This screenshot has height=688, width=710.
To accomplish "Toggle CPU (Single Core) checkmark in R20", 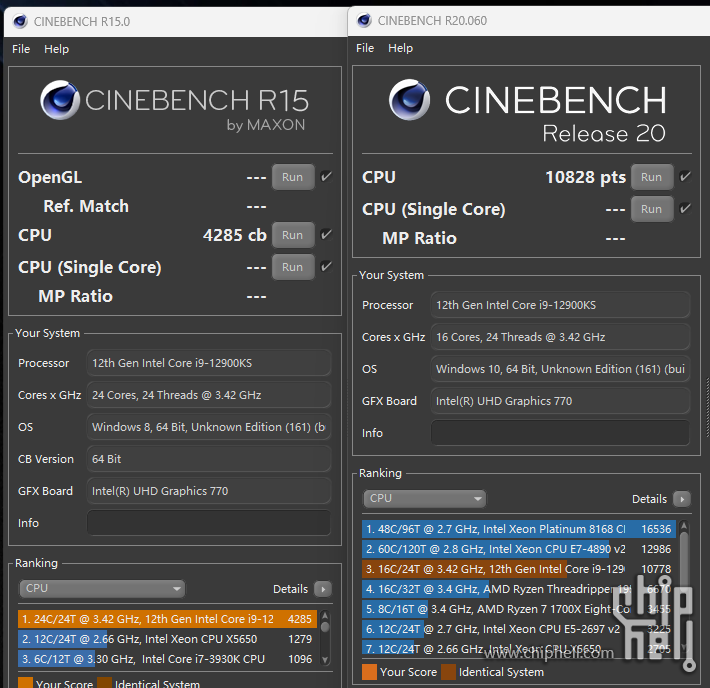I will coord(685,209).
